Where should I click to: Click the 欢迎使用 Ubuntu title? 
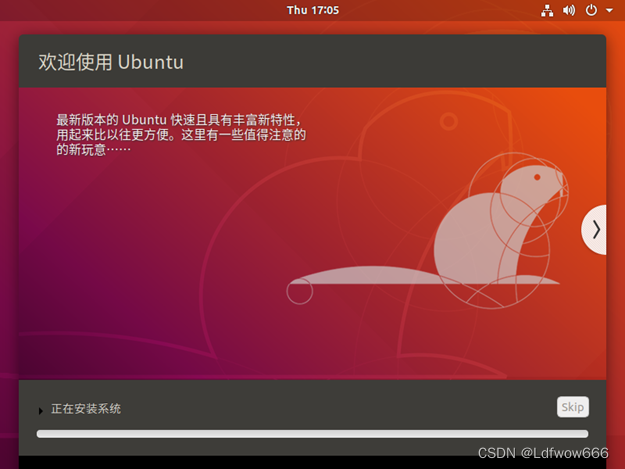click(111, 62)
